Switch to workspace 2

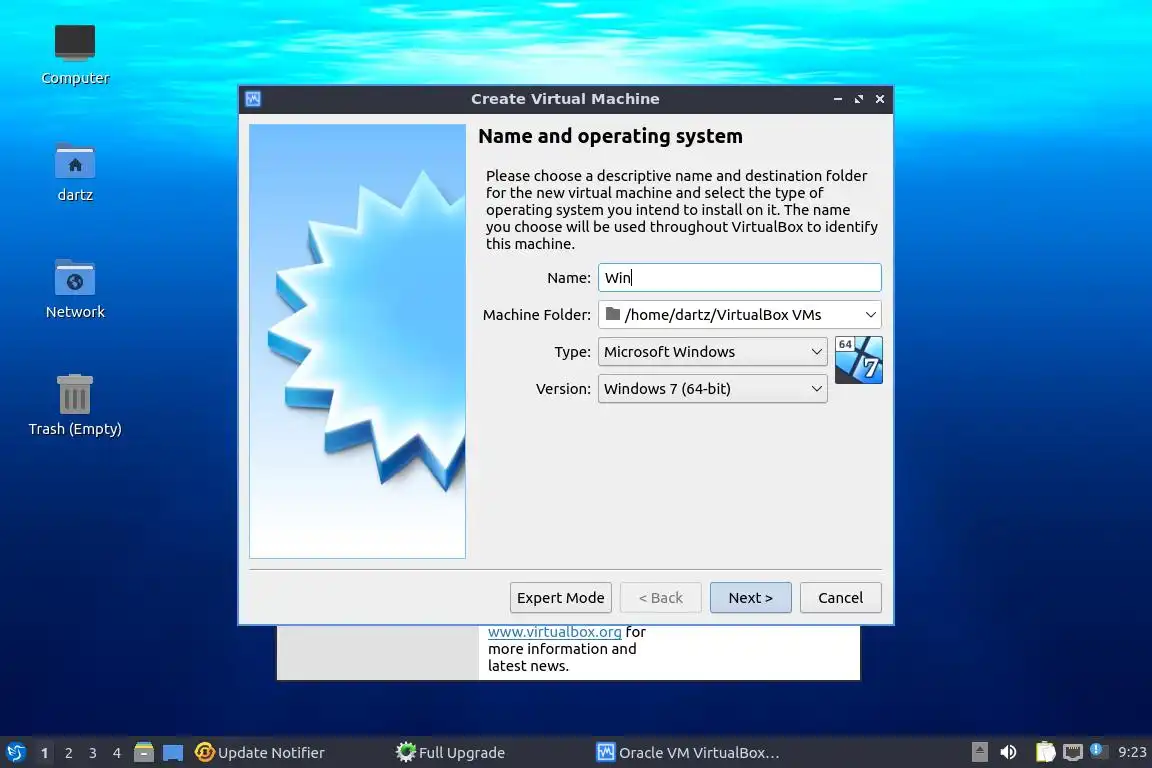[x=68, y=753]
